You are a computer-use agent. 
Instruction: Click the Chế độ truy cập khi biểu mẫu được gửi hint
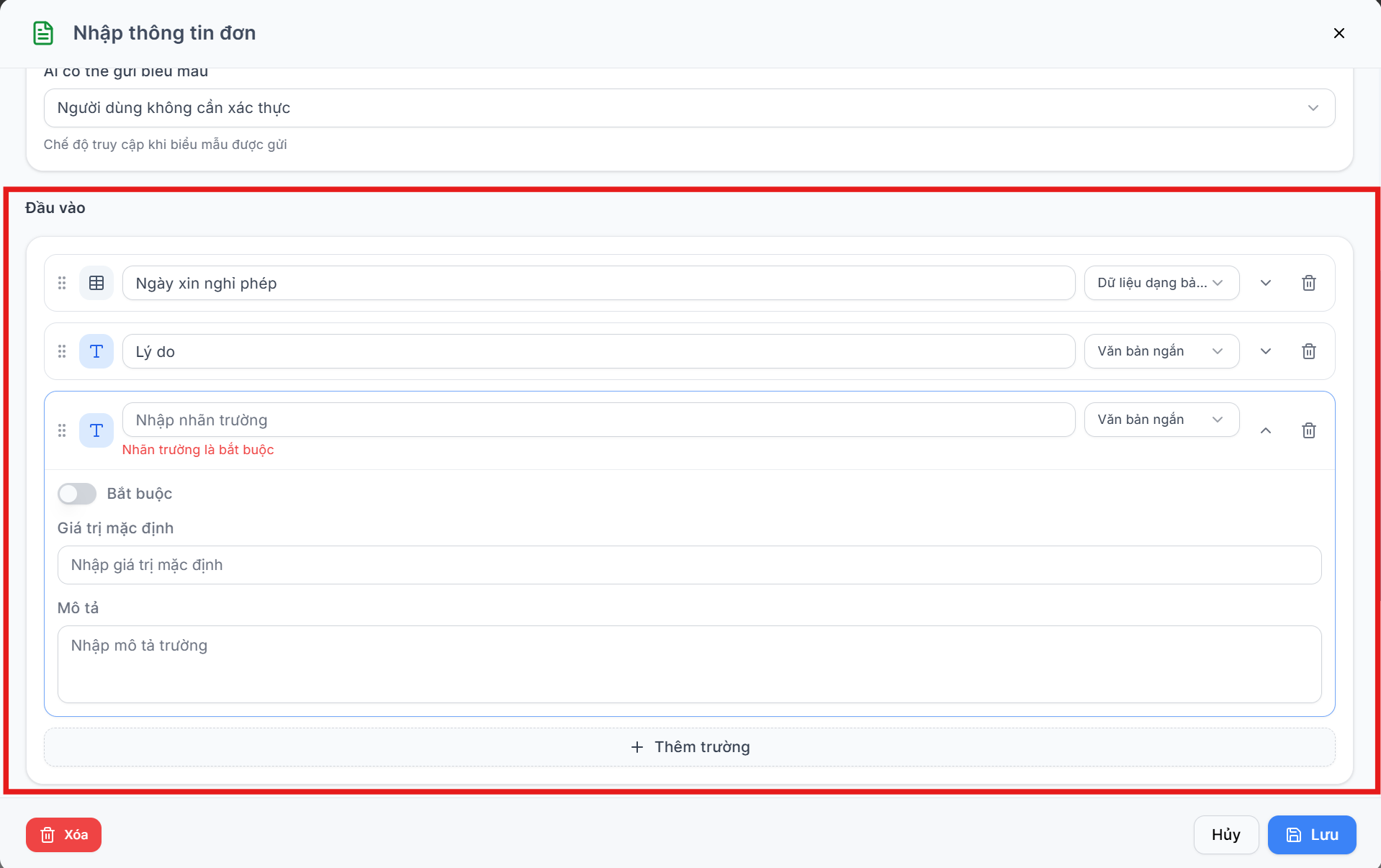pos(165,145)
